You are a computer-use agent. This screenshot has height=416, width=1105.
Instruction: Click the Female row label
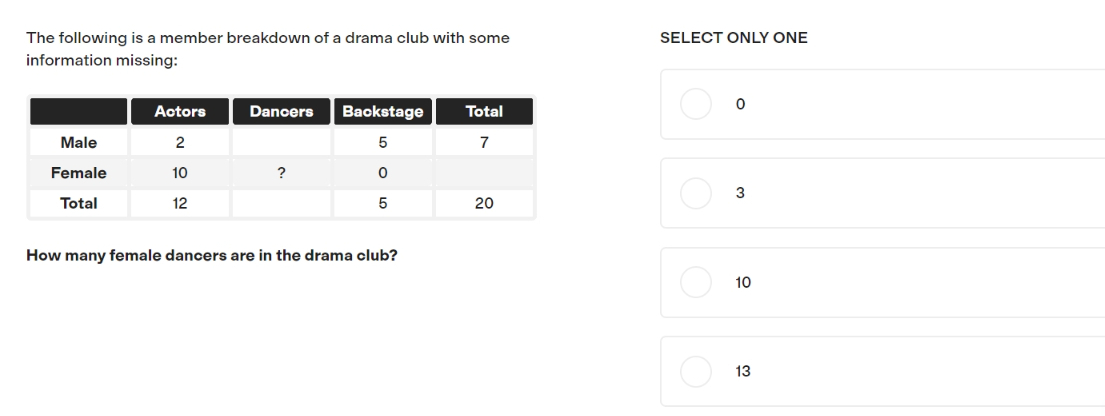(x=78, y=173)
